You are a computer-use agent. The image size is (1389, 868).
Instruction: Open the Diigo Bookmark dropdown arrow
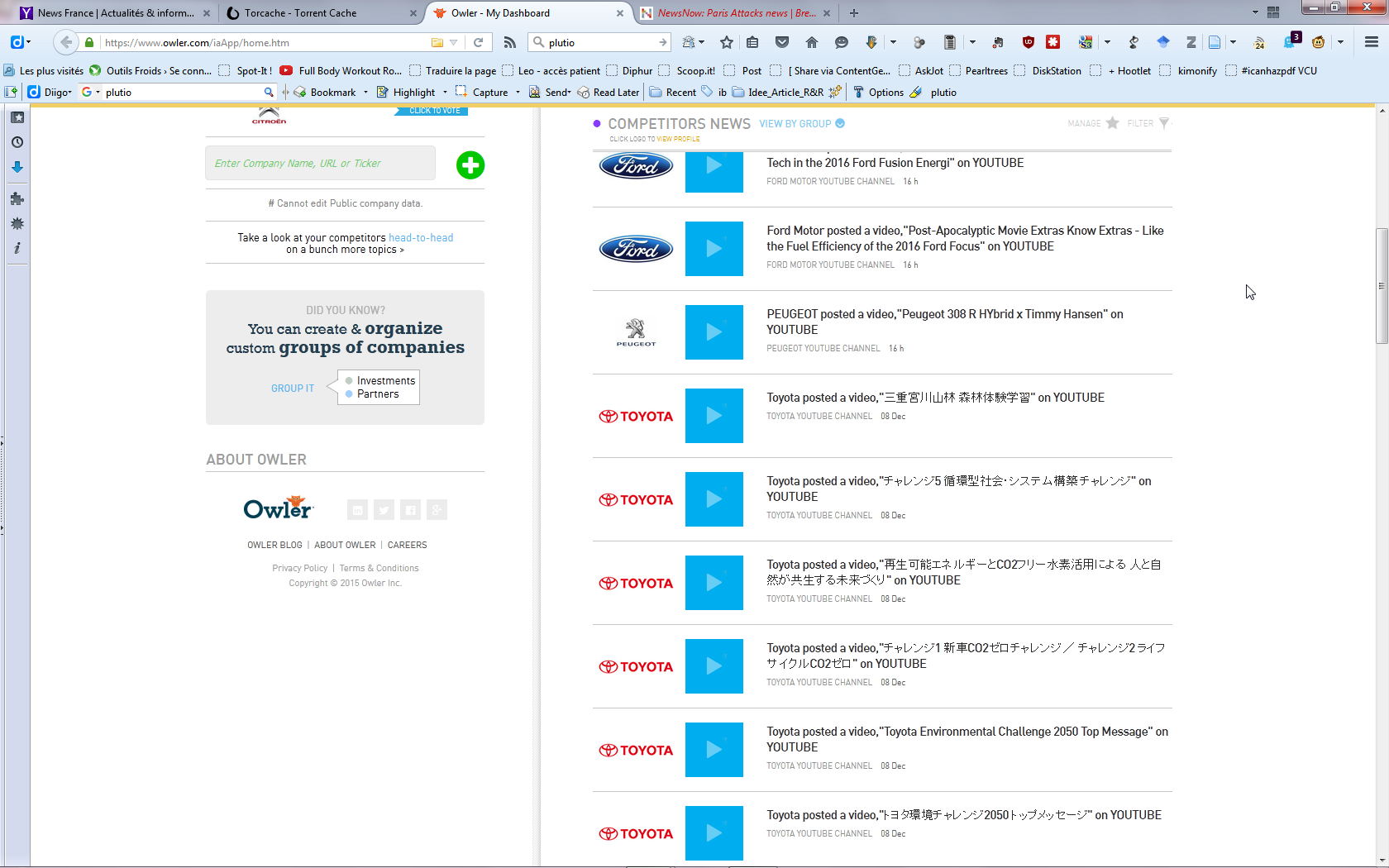[365, 92]
